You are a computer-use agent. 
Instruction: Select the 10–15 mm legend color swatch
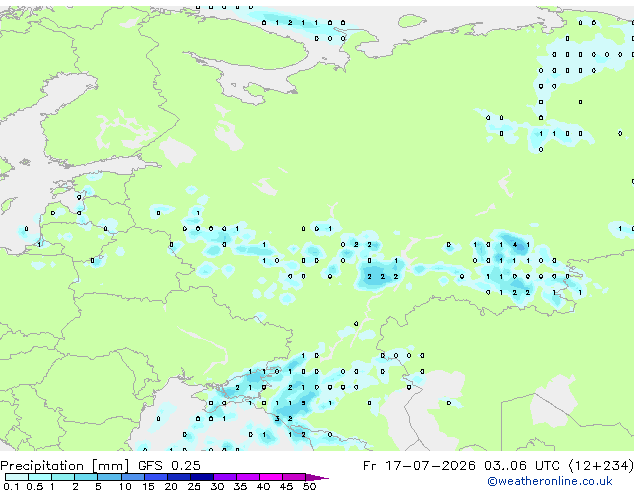133,477
